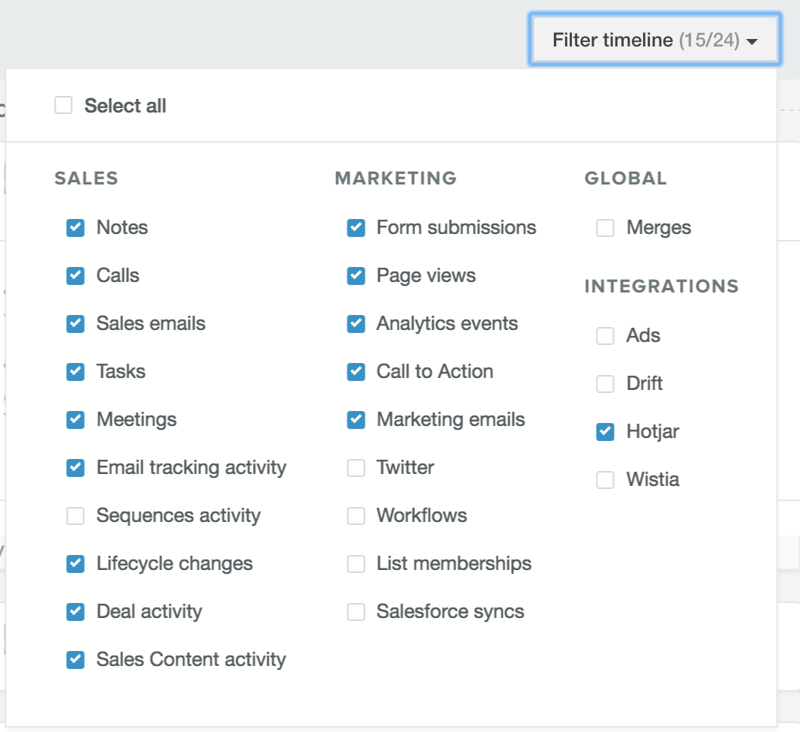Uncheck the Form submissions checkbox
The height and width of the screenshot is (732, 800).
pyautogui.click(x=356, y=228)
